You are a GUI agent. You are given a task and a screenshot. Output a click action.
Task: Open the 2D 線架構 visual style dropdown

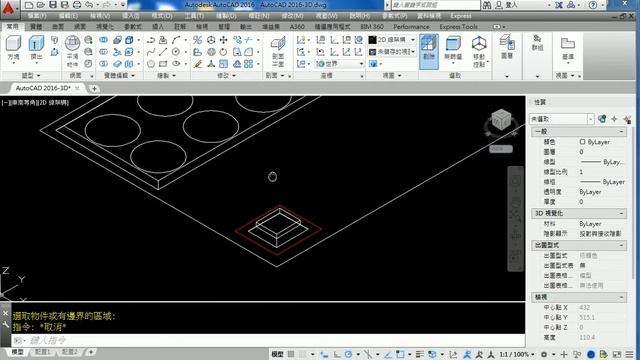tap(392, 40)
